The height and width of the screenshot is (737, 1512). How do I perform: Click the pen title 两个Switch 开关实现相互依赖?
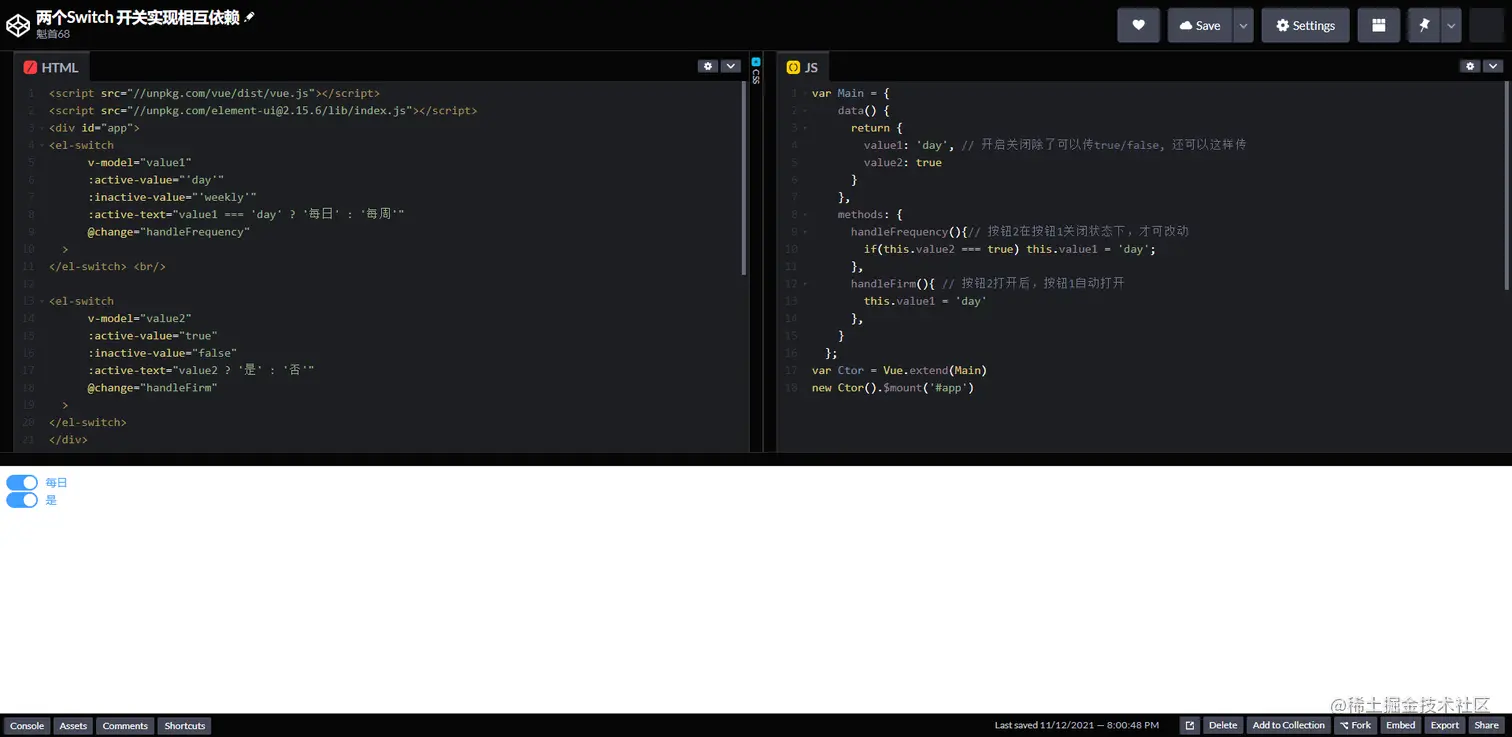(138, 17)
